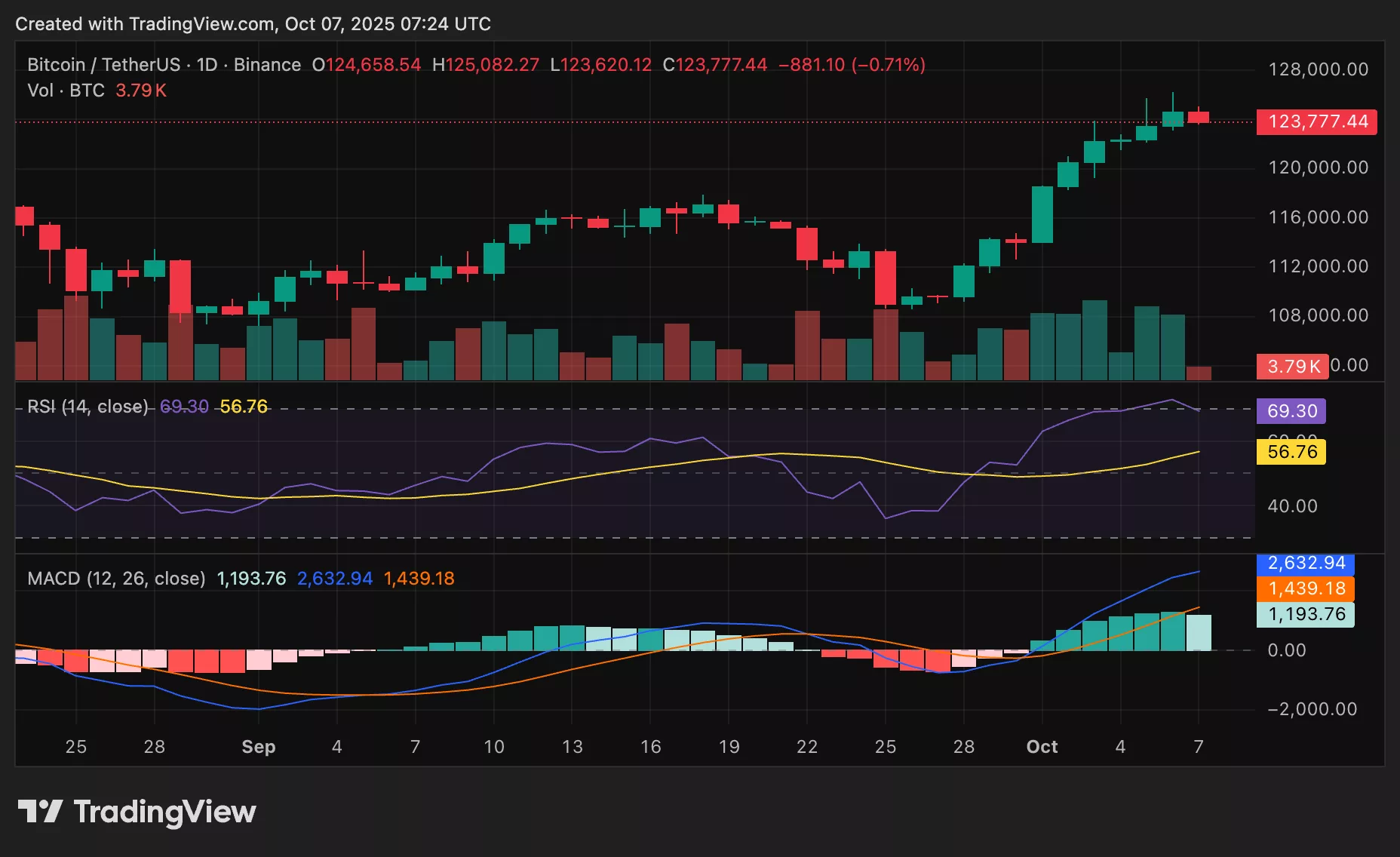The width and height of the screenshot is (1400, 857).
Task: Select the Oct label on time axis
Action: pos(1042,747)
